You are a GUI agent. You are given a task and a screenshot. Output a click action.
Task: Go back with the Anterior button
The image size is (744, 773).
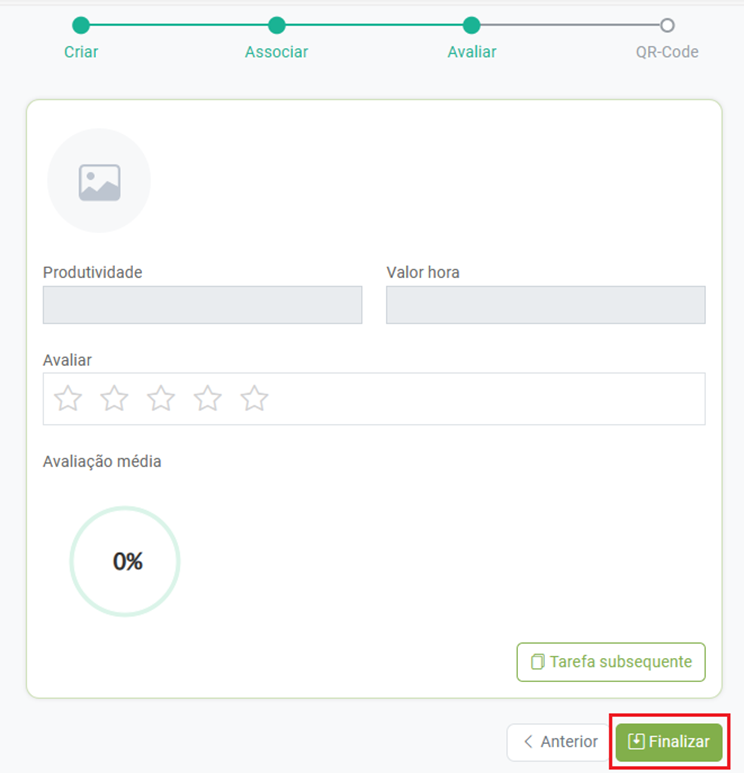560,742
